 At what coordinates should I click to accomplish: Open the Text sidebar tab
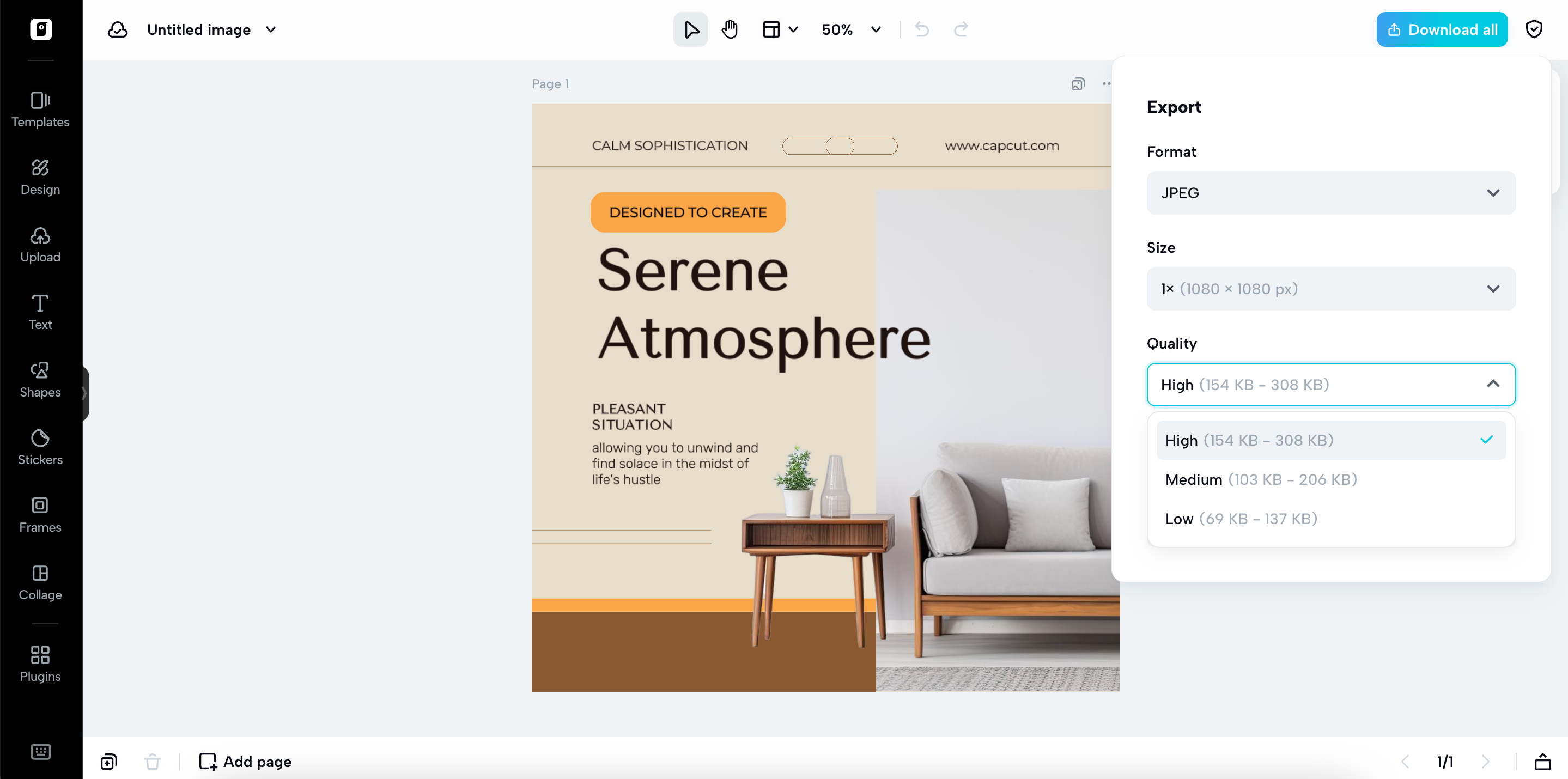coord(40,312)
